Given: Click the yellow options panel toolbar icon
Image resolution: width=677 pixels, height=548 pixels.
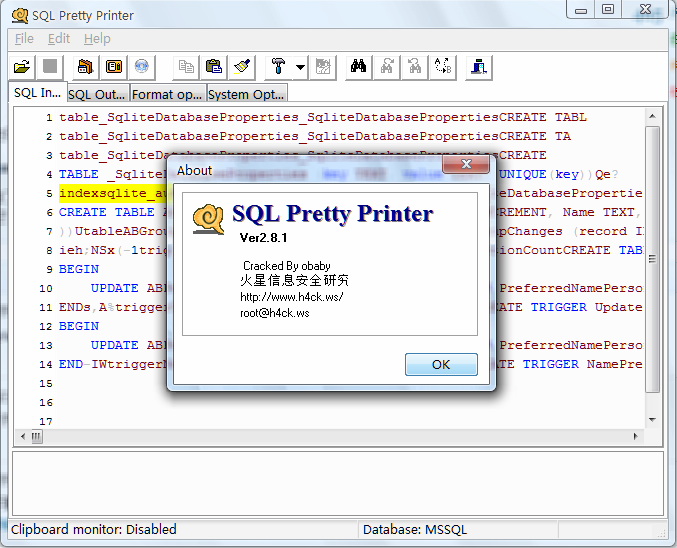Looking at the screenshot, I should pos(114,67).
